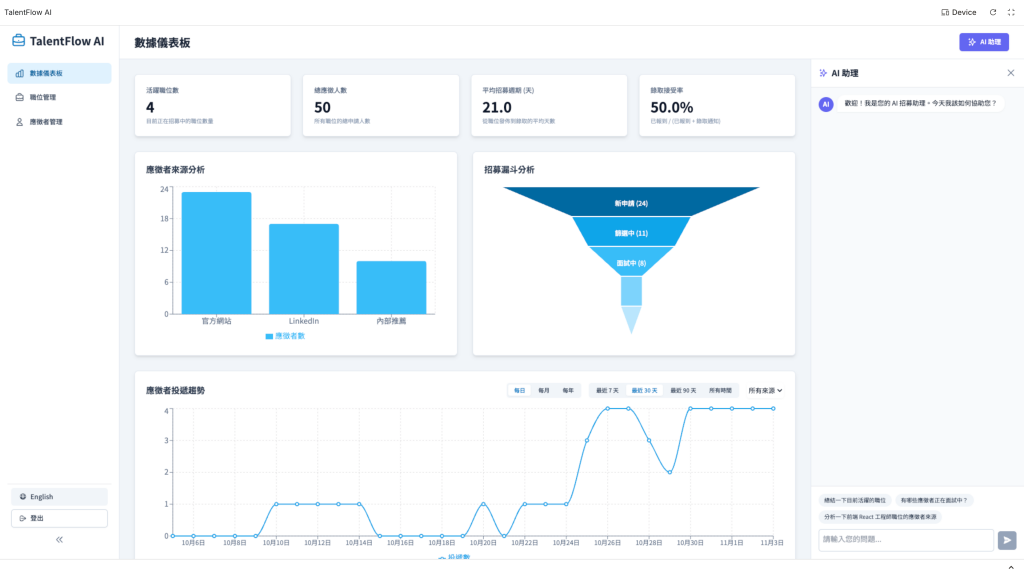Open the 所有來源 dropdown

(x=765, y=391)
